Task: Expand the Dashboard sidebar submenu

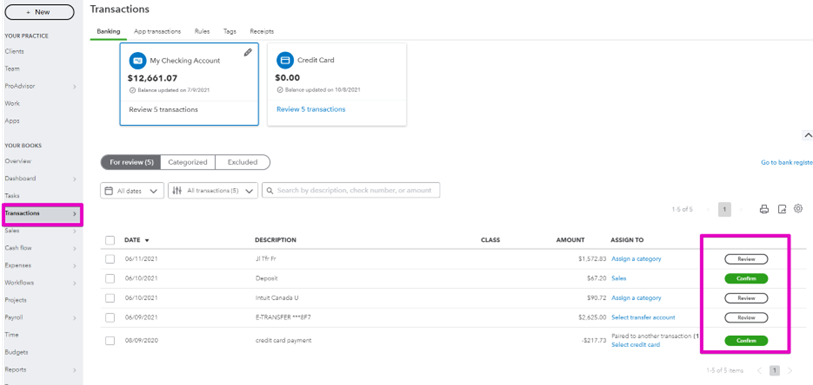Action: click(x=74, y=179)
